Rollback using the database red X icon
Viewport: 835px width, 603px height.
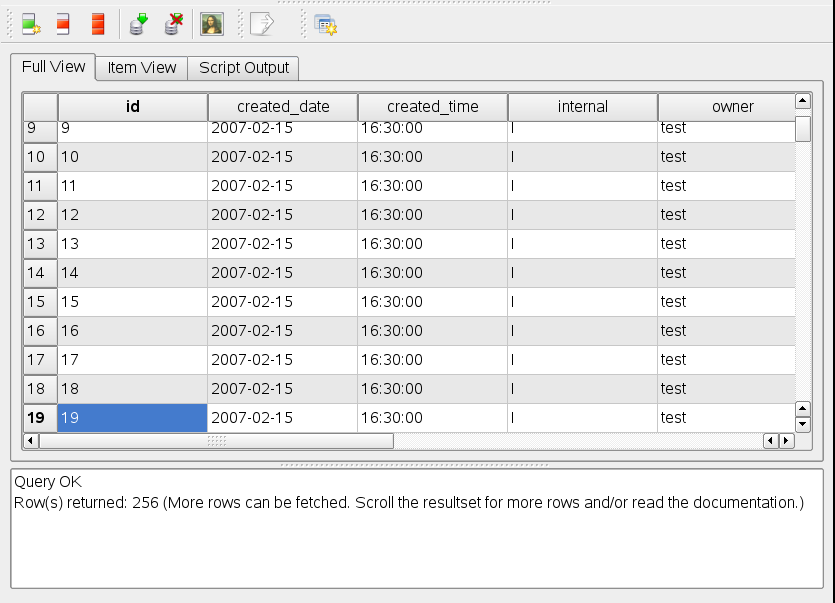[x=174, y=24]
